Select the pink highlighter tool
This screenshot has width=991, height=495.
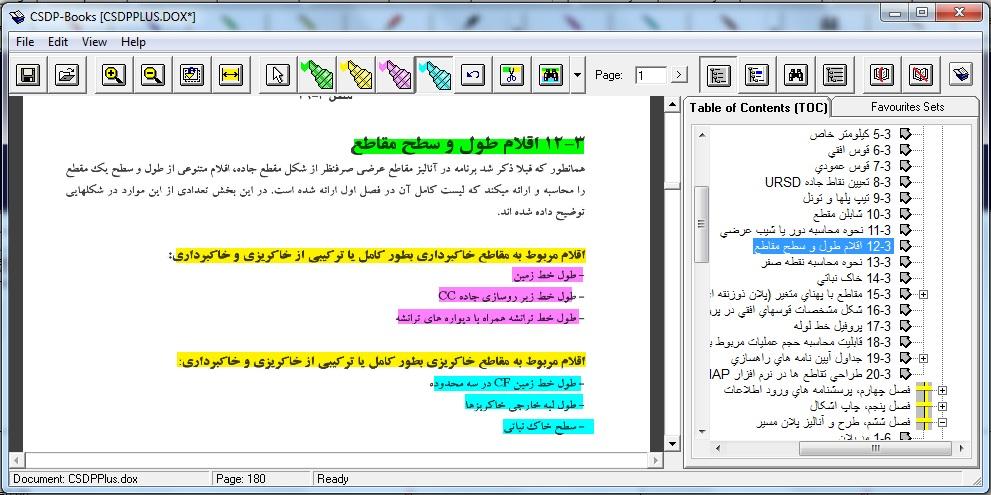click(396, 75)
